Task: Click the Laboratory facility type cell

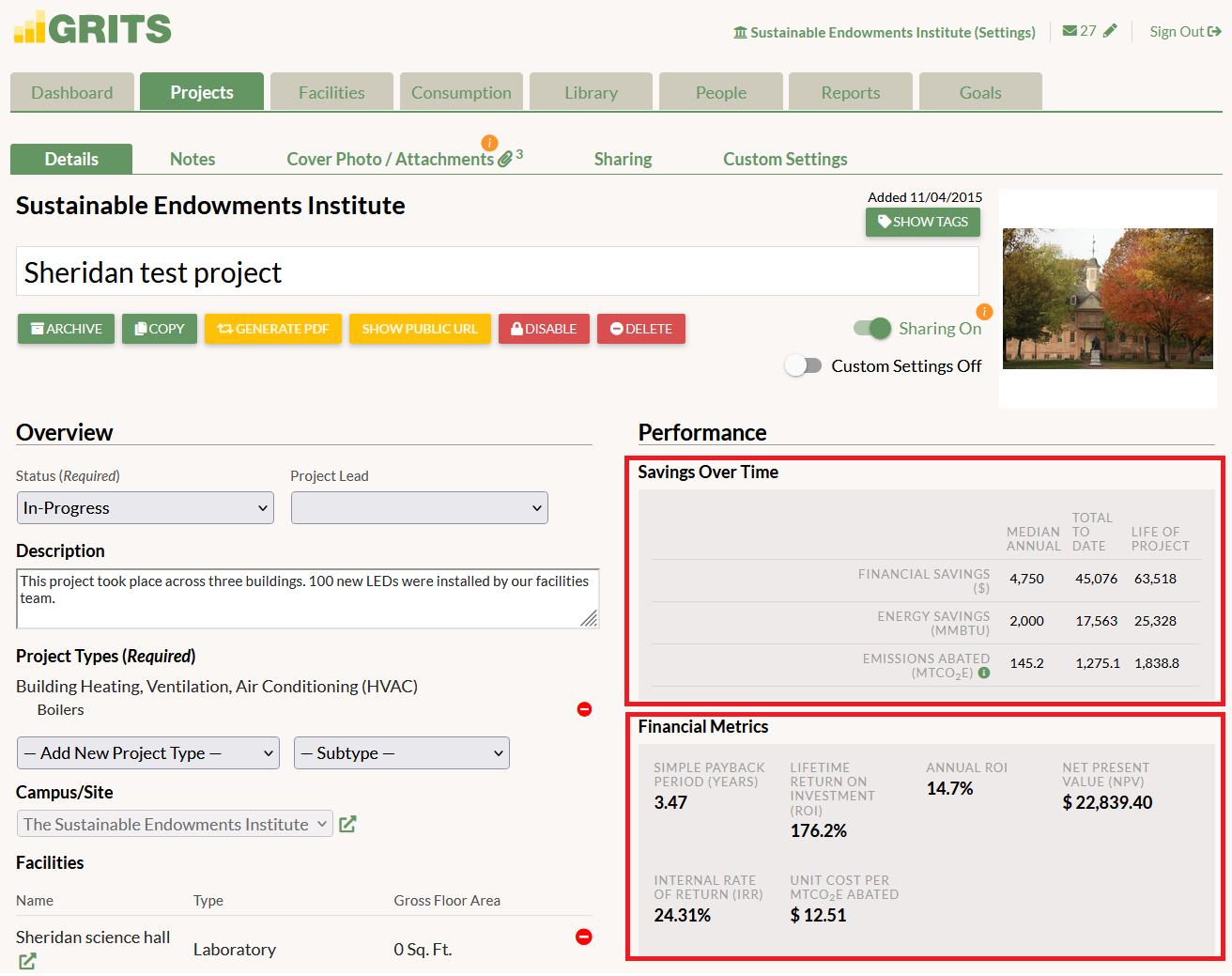Action: coord(235,949)
